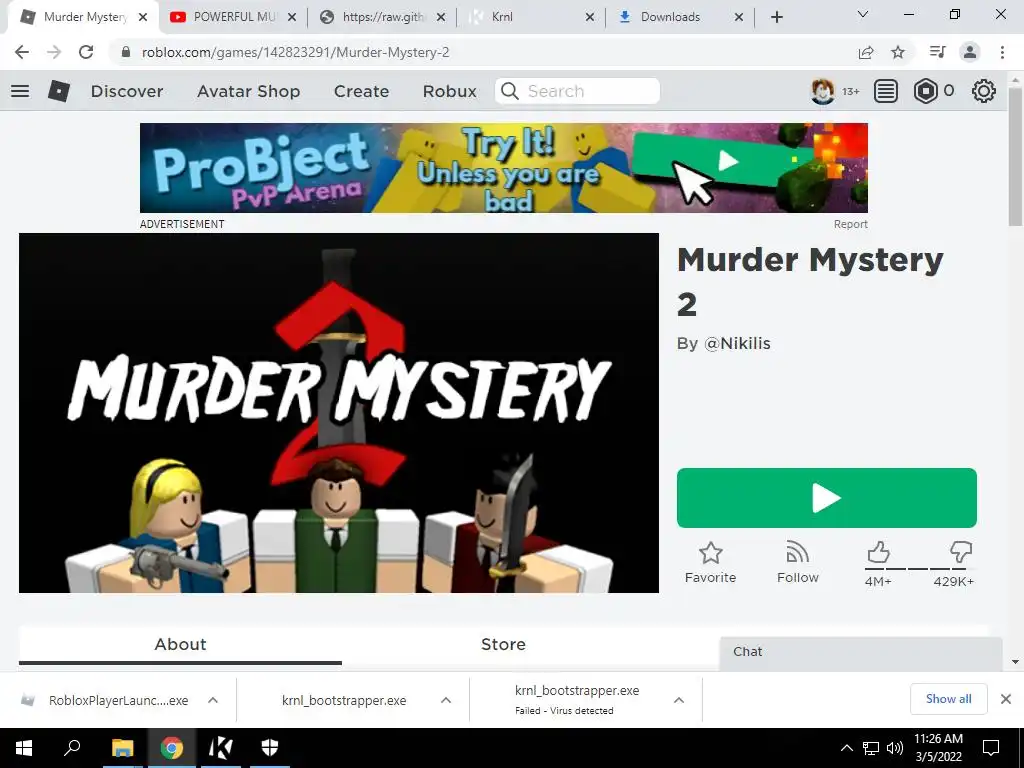
Task: Open Chrome media controls icon
Action: (x=937, y=52)
